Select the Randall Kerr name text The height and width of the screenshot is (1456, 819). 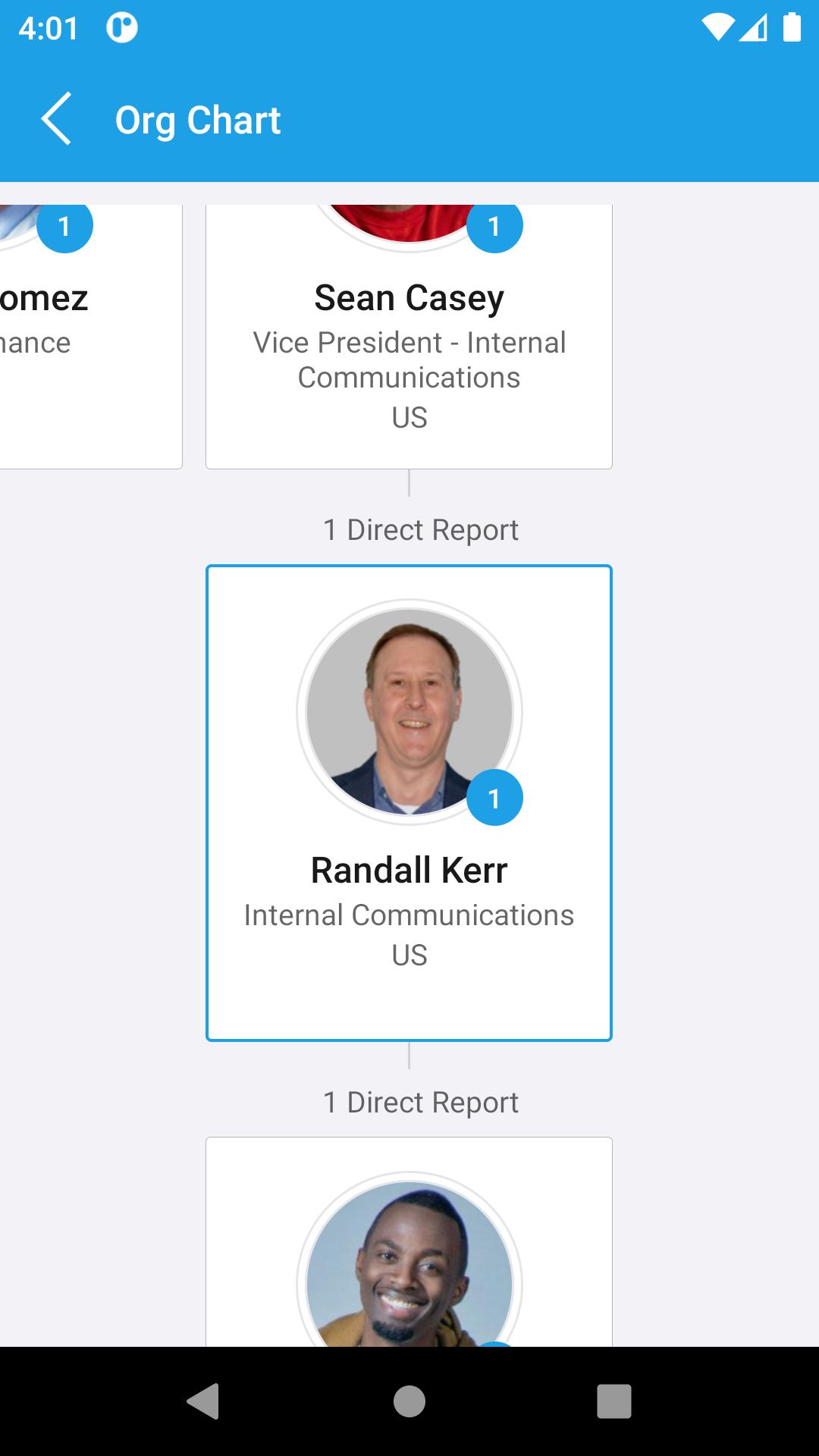click(409, 870)
